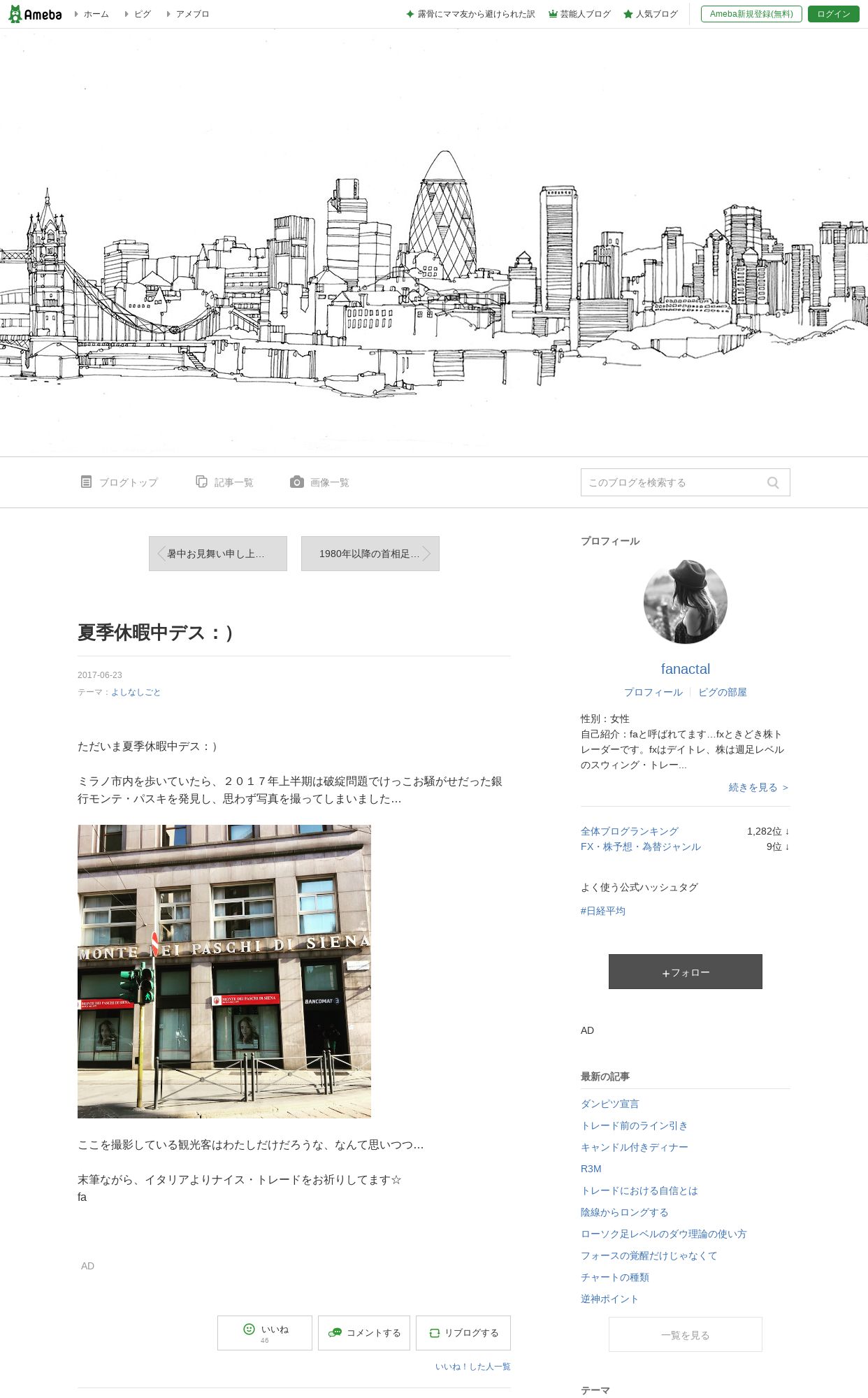Click the いいね smiley button
This screenshot has height=1398, width=868.
[x=265, y=1333]
